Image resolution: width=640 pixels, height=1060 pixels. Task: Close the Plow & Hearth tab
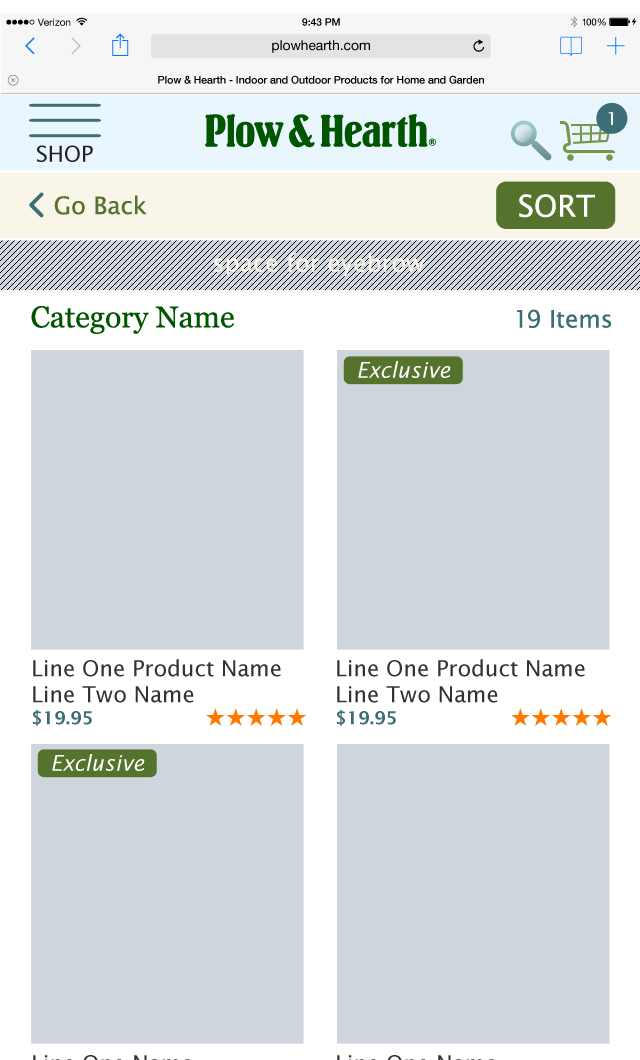point(13,80)
